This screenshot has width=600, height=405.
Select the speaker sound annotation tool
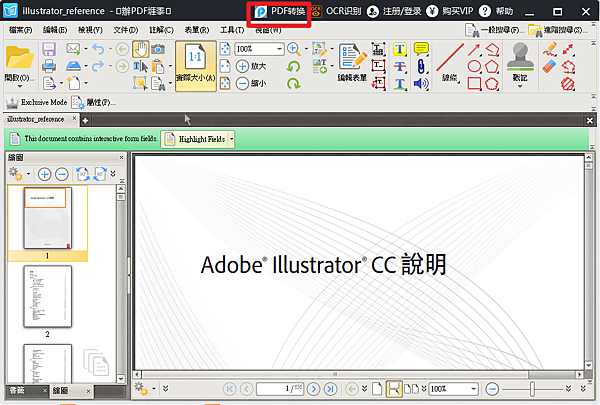tap(421, 83)
